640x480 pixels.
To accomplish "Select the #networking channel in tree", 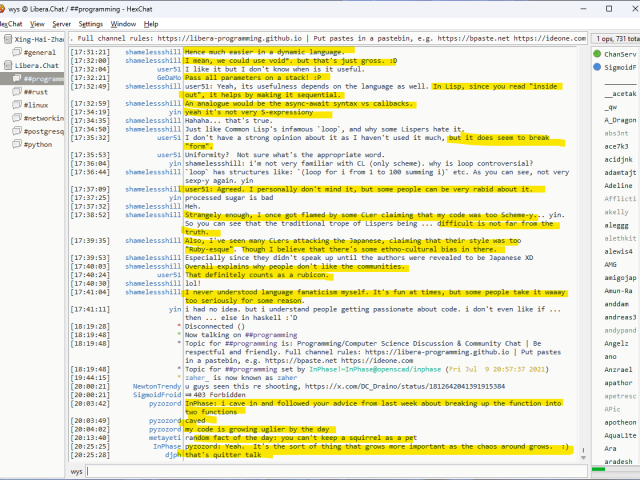I will 43,118.
